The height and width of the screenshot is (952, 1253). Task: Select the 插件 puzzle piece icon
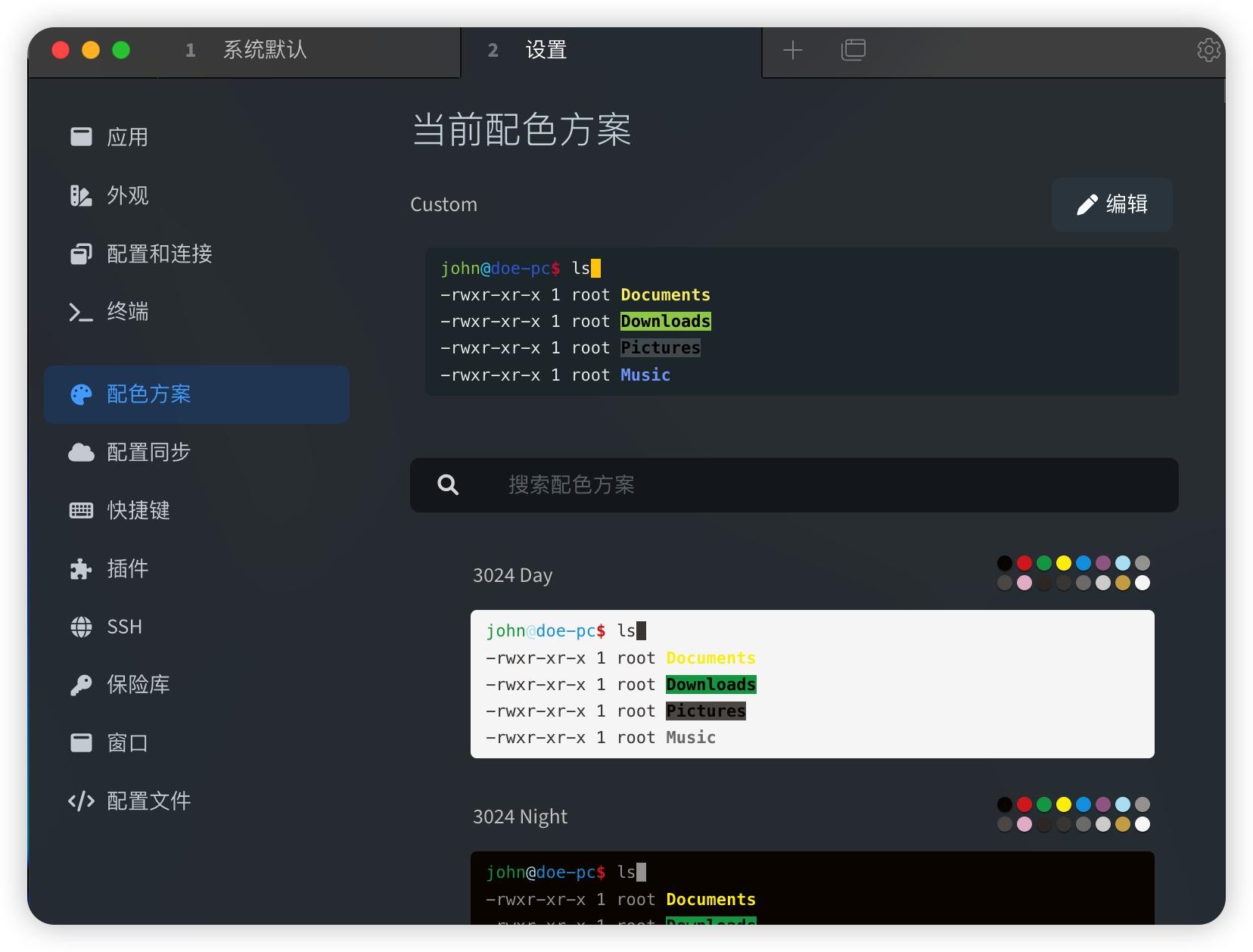(81, 569)
